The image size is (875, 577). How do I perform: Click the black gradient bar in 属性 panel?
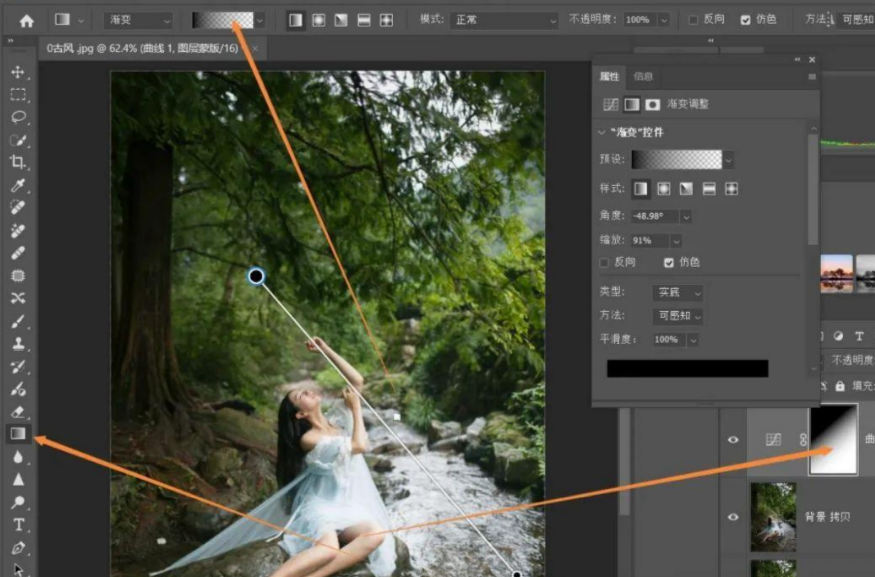click(x=688, y=368)
